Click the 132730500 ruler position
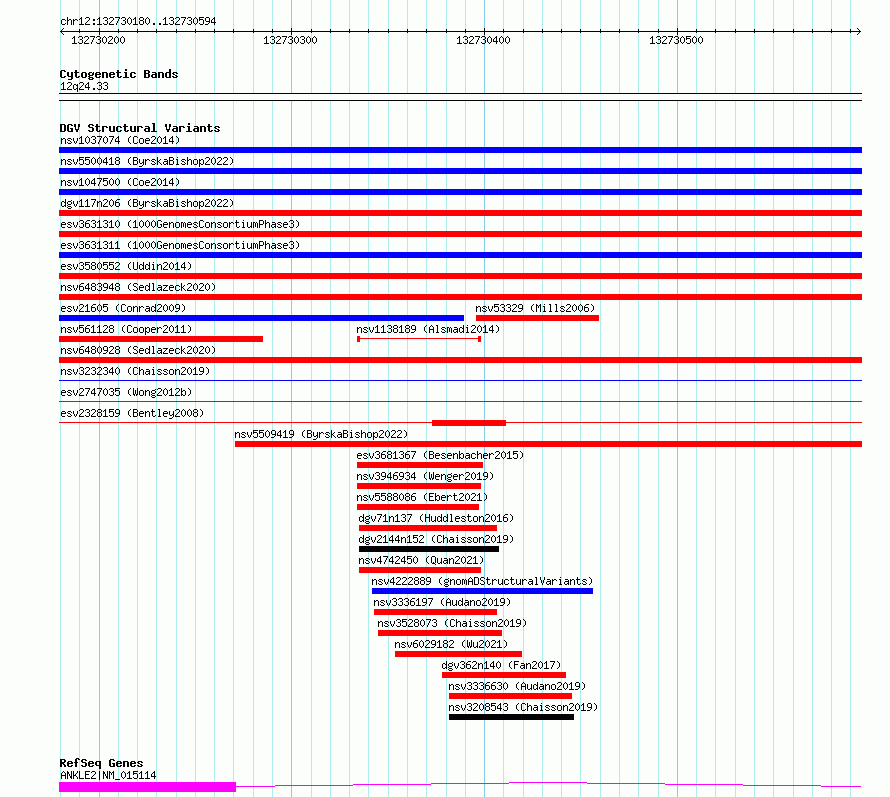Image resolution: width=890 pixels, height=797 pixels. pos(676,40)
